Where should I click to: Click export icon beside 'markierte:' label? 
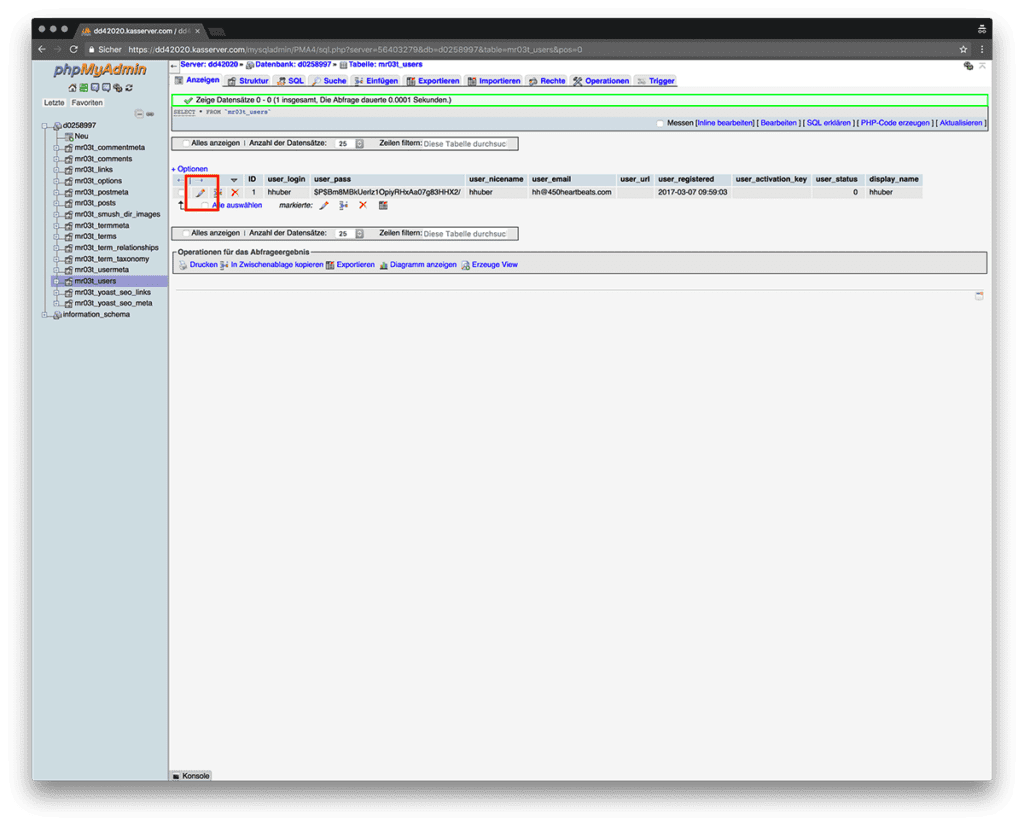(383, 205)
